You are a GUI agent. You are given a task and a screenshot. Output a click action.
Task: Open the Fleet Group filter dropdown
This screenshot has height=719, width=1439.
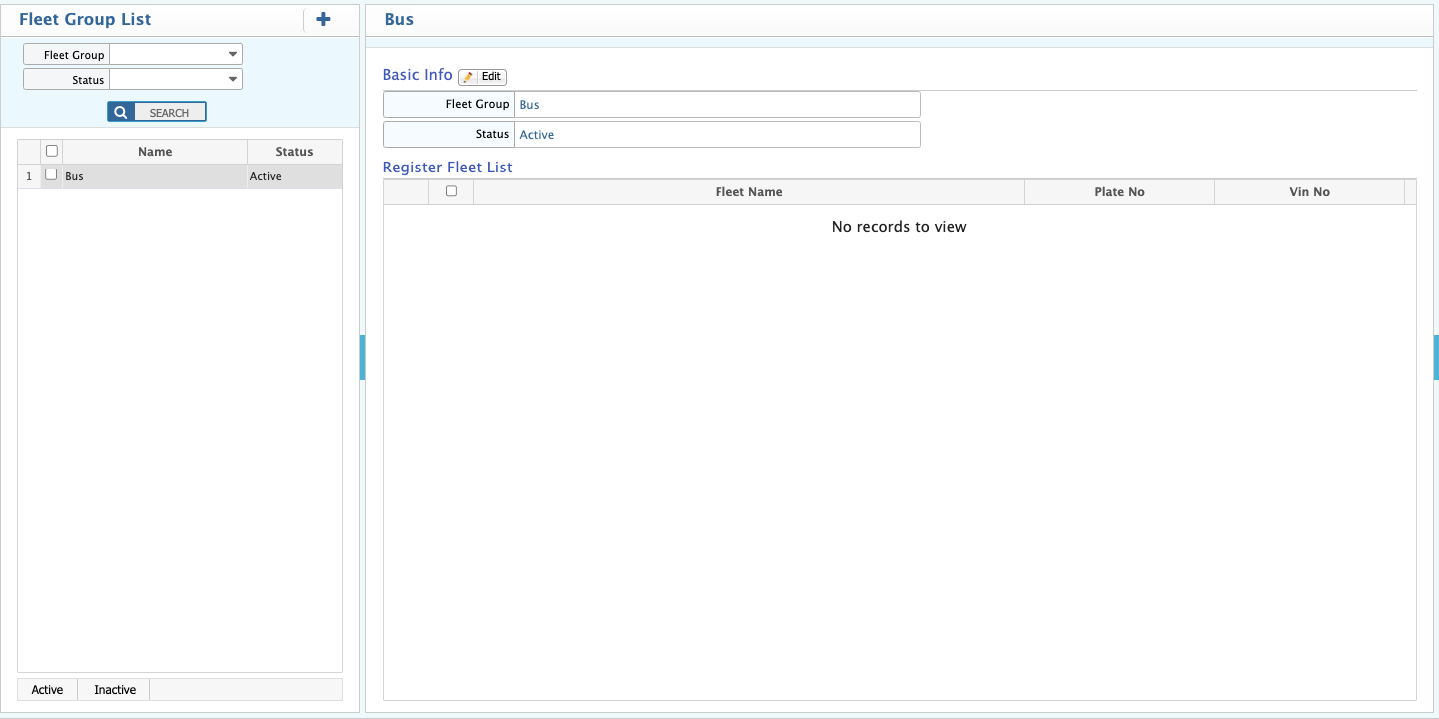[232, 55]
